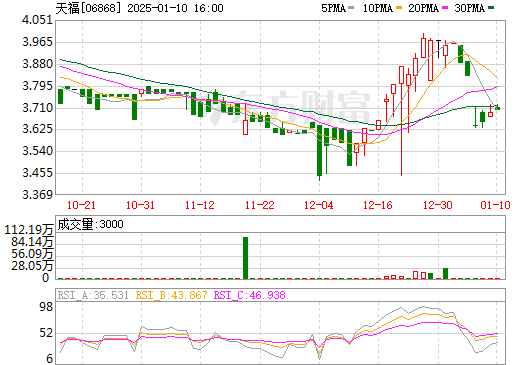Select the 12-16 date axis label
The width and height of the screenshot is (520, 365).
[378, 205]
